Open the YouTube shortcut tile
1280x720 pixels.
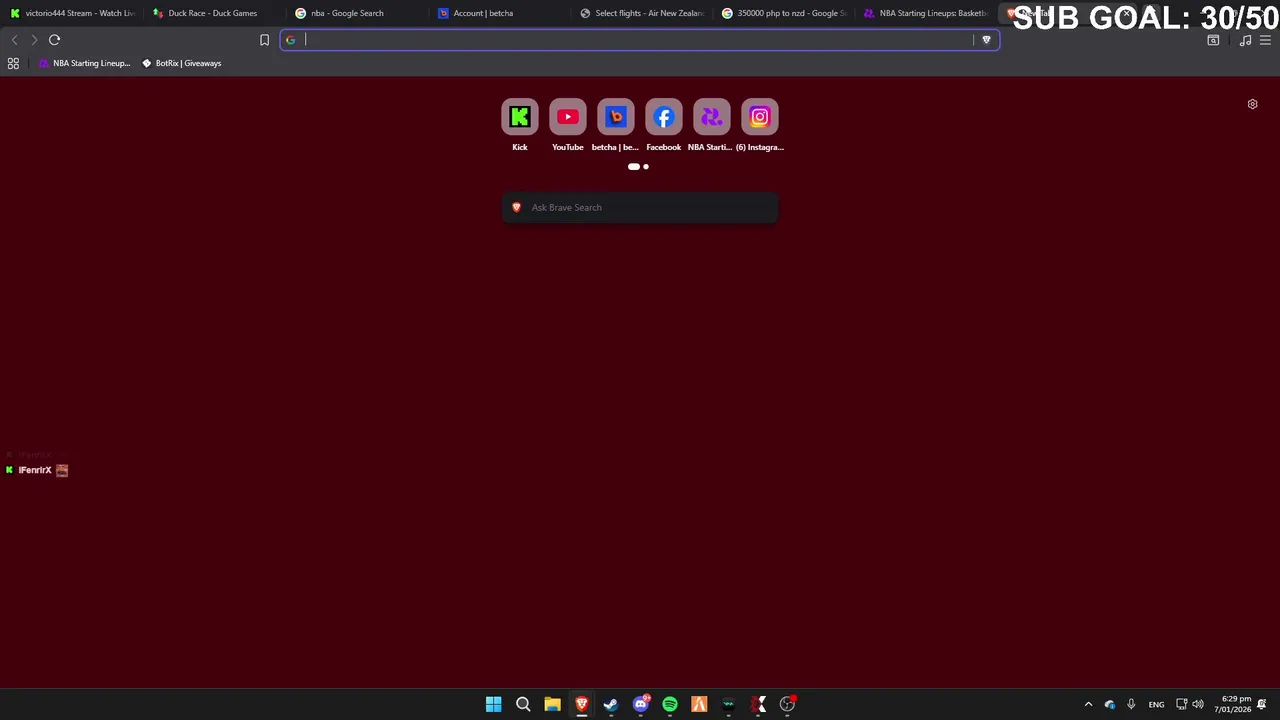567,117
